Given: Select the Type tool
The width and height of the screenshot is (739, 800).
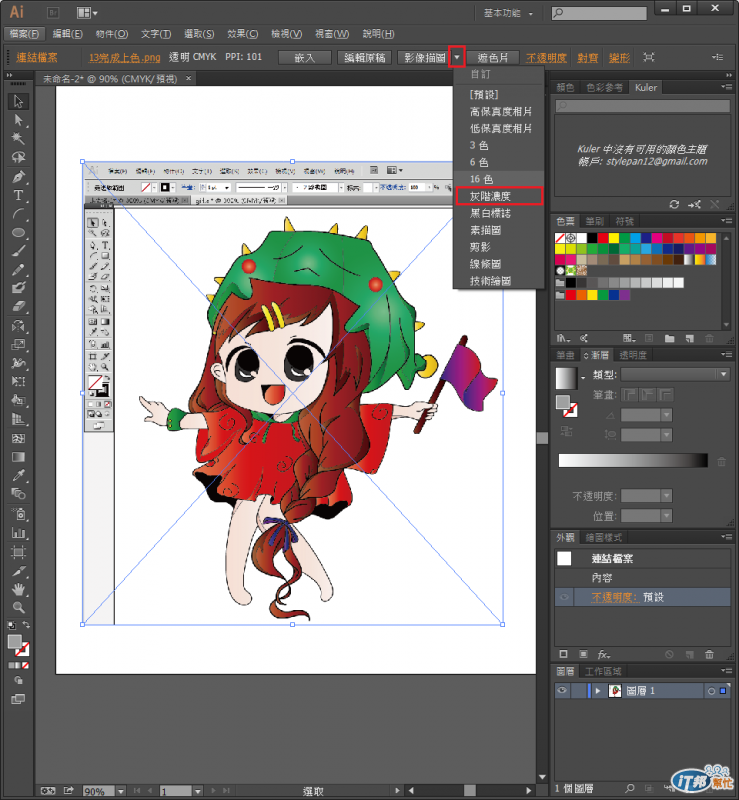Looking at the screenshot, I should point(18,195).
